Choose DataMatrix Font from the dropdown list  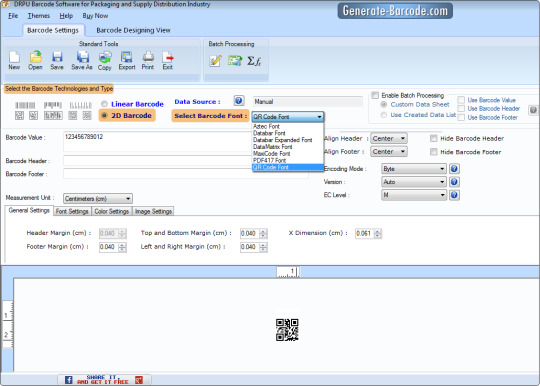(x=272, y=147)
